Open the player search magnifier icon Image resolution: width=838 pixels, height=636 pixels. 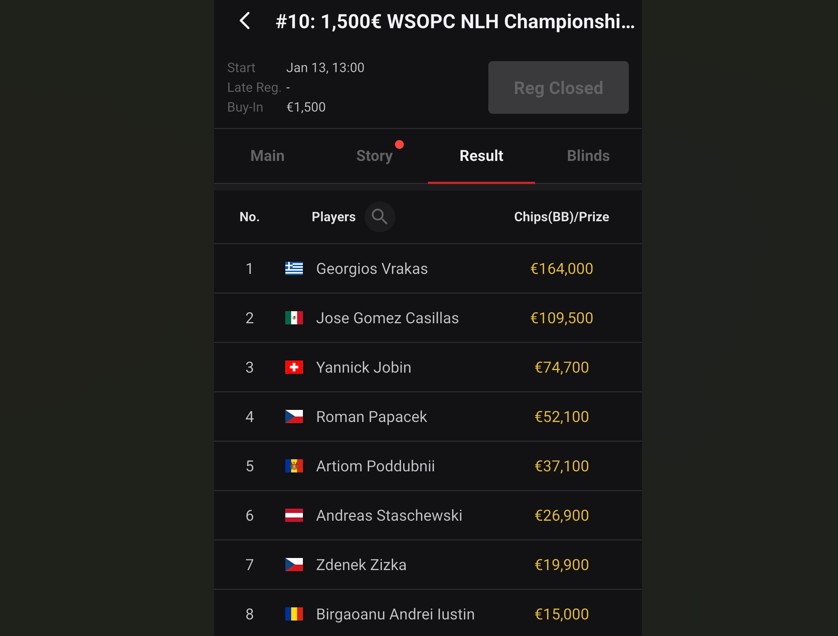(379, 216)
